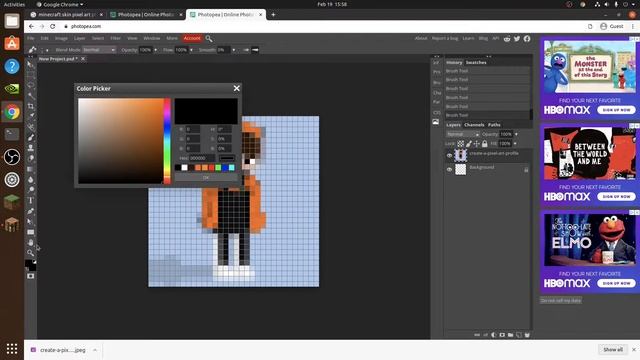Image resolution: width=640 pixels, height=360 pixels.
Task: Select the Blur tool
Action: pos(31,180)
